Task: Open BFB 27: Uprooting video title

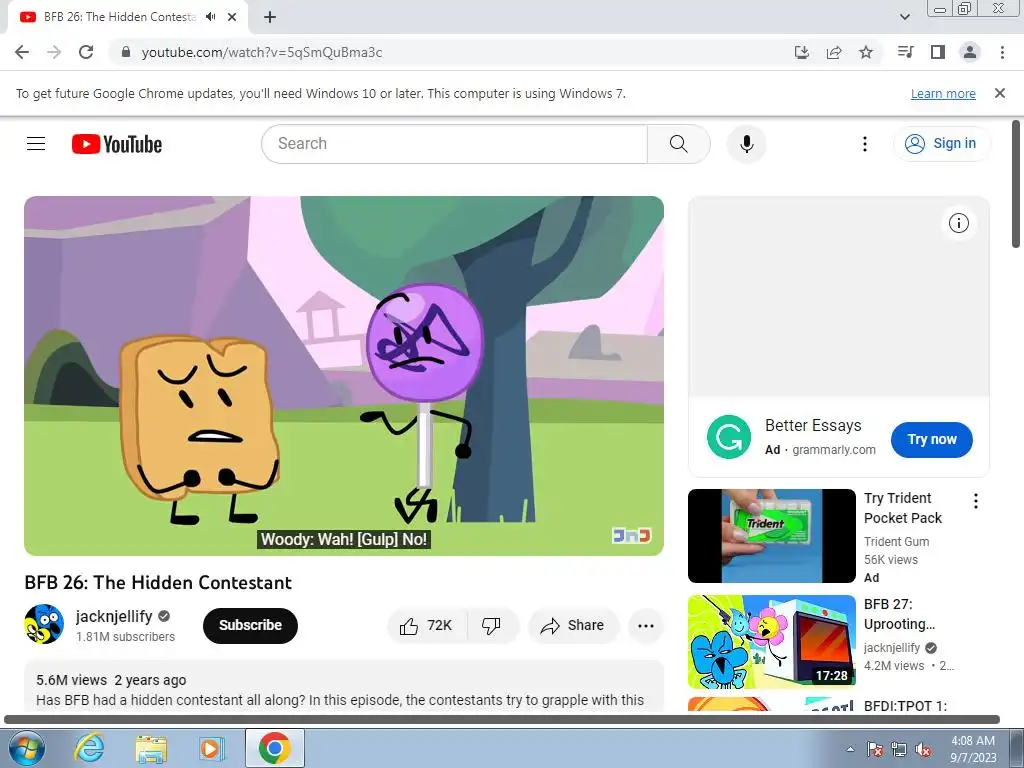Action: 899,614
